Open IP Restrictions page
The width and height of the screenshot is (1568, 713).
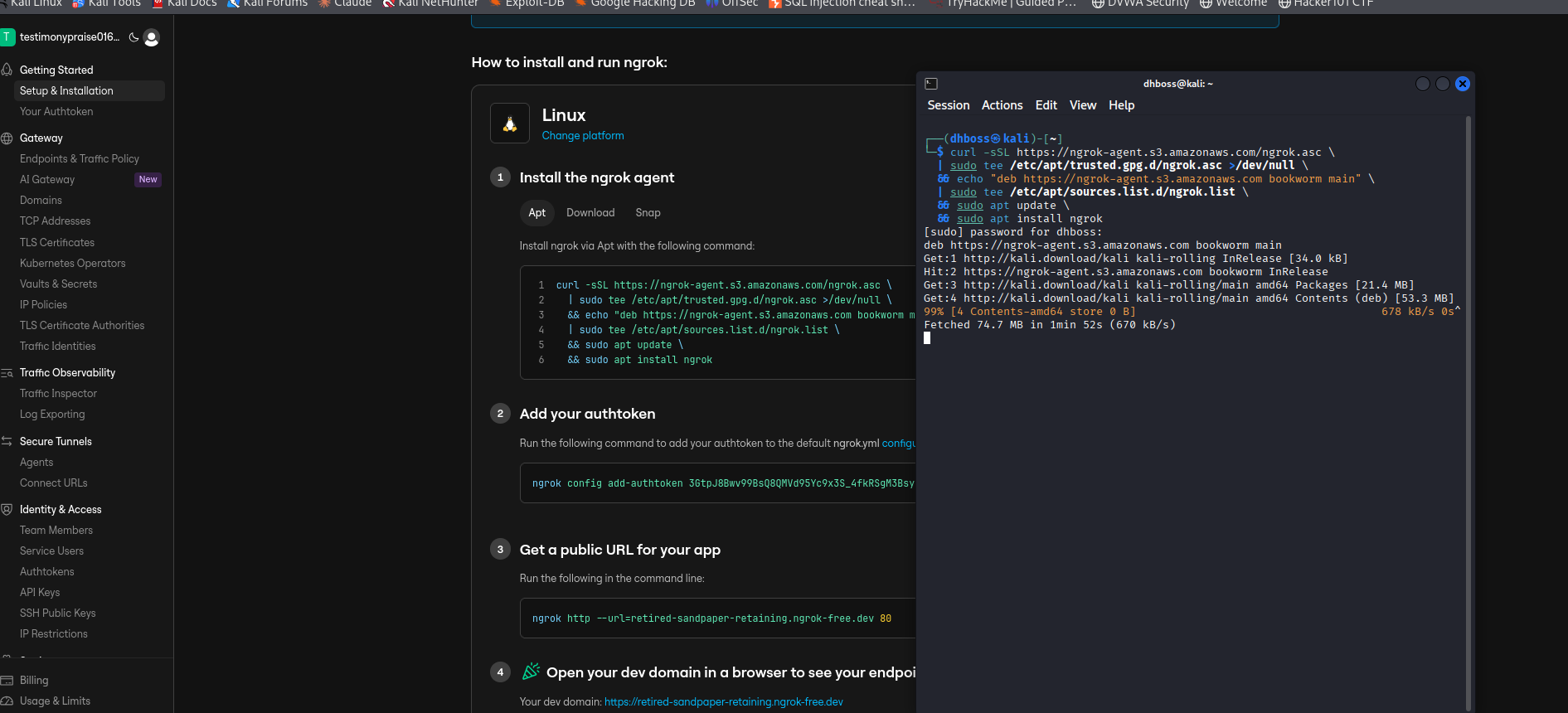coord(54,634)
